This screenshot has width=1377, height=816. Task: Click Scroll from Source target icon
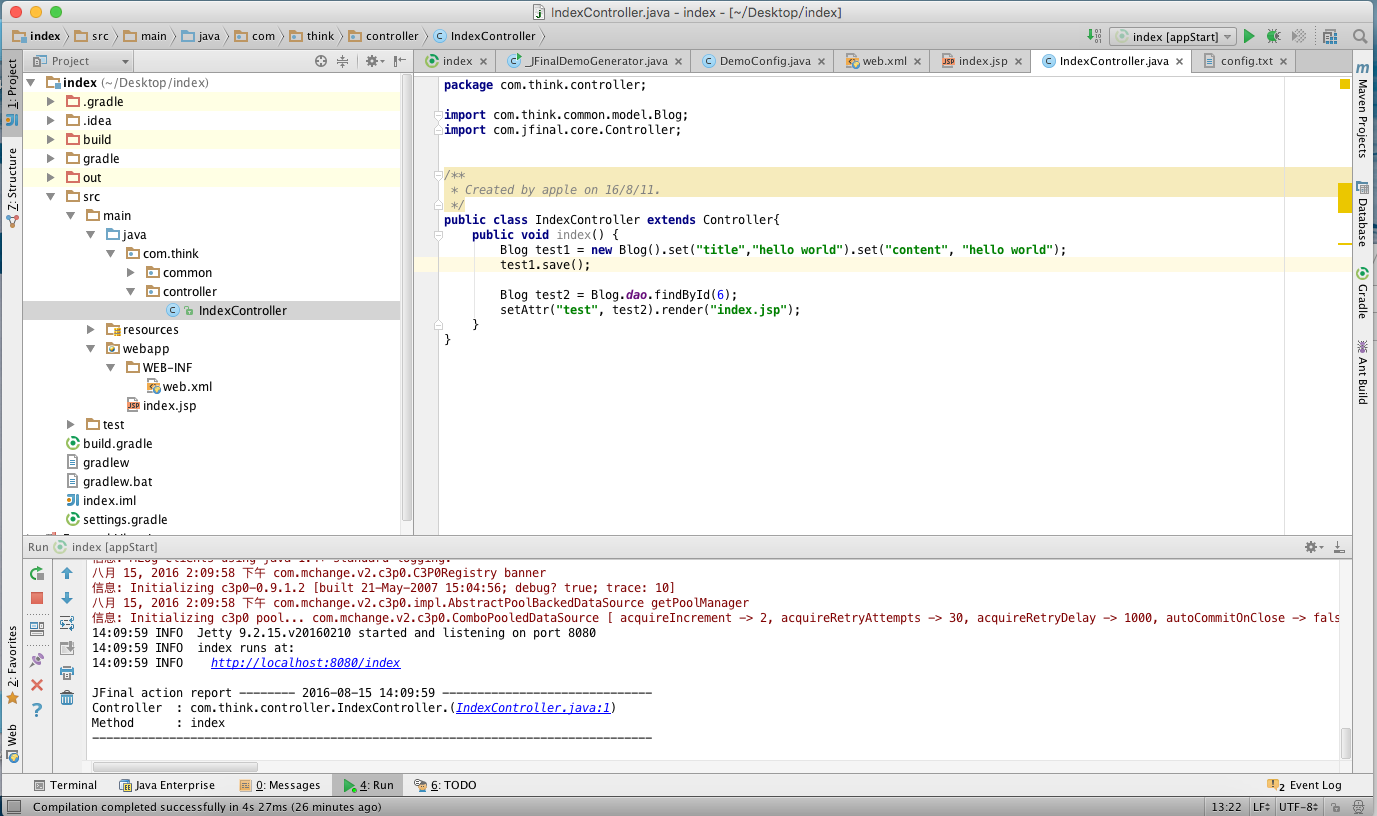(x=321, y=61)
